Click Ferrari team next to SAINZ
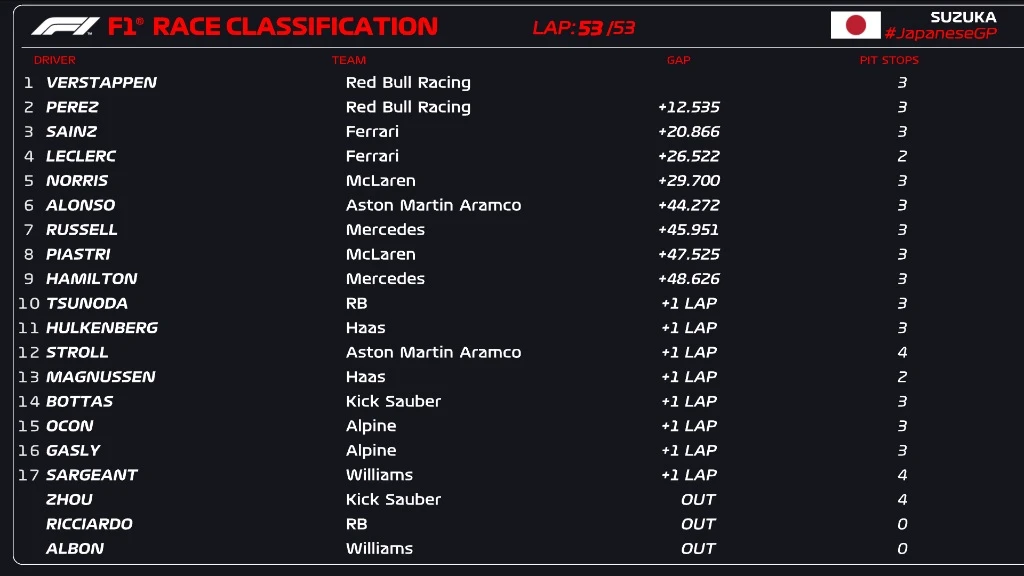This screenshot has width=1024, height=576. 372,132
